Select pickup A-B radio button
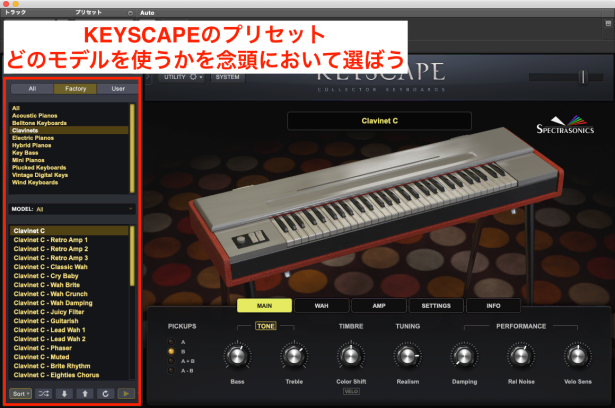615x408 pixels. click(x=171, y=370)
